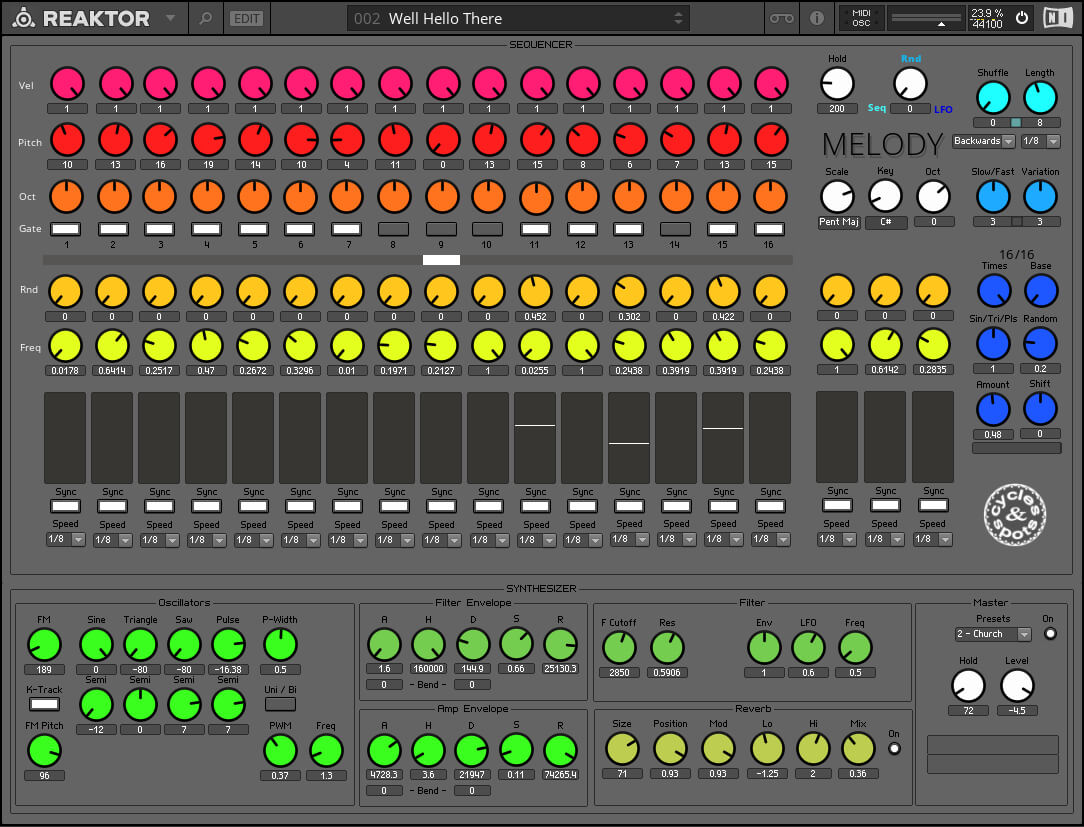Open the 1/8 dropdown beside Backwards
This screenshot has width=1084, height=827.
click(x=1040, y=141)
